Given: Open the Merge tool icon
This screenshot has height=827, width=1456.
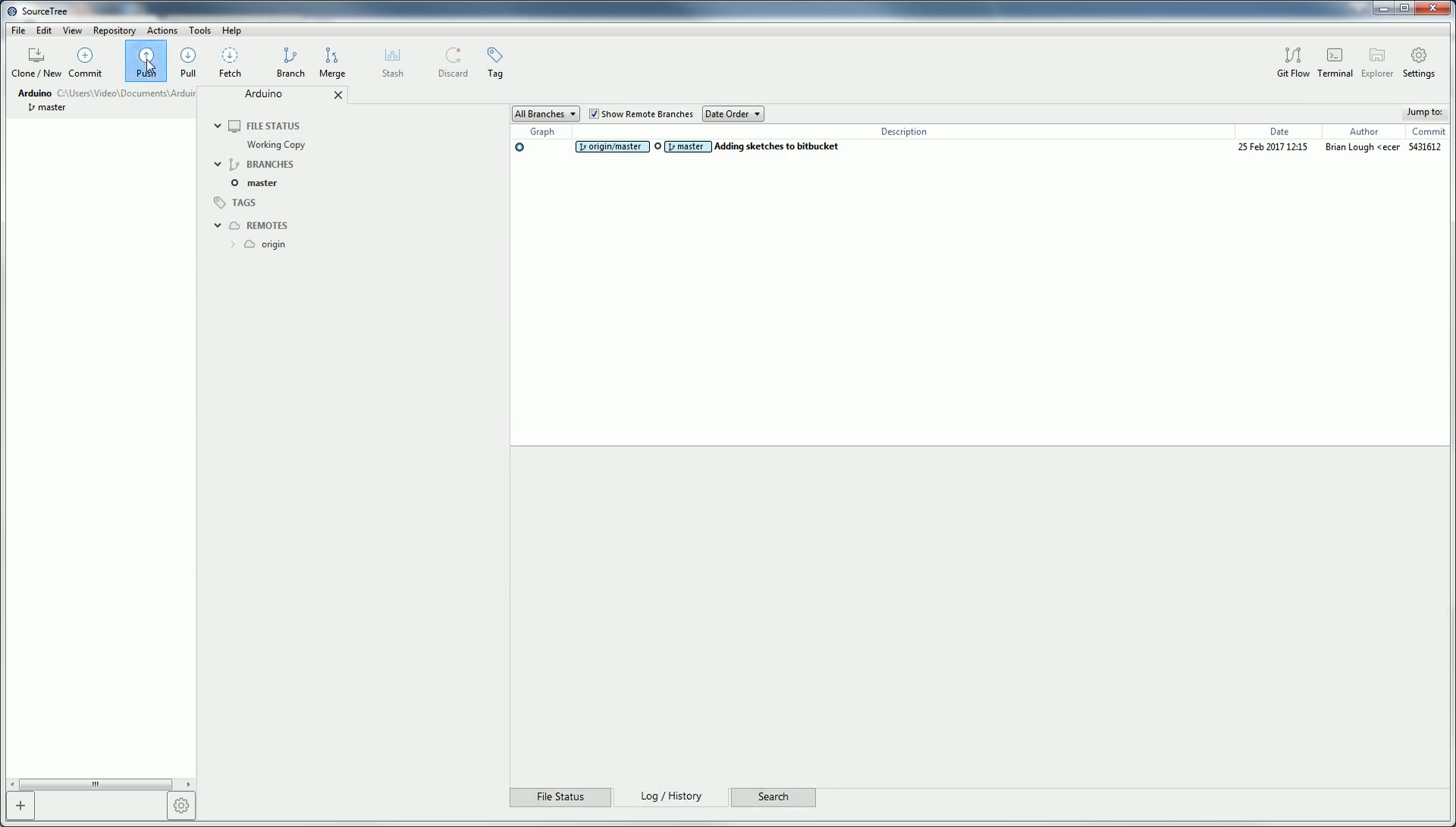Looking at the screenshot, I should pos(332,61).
